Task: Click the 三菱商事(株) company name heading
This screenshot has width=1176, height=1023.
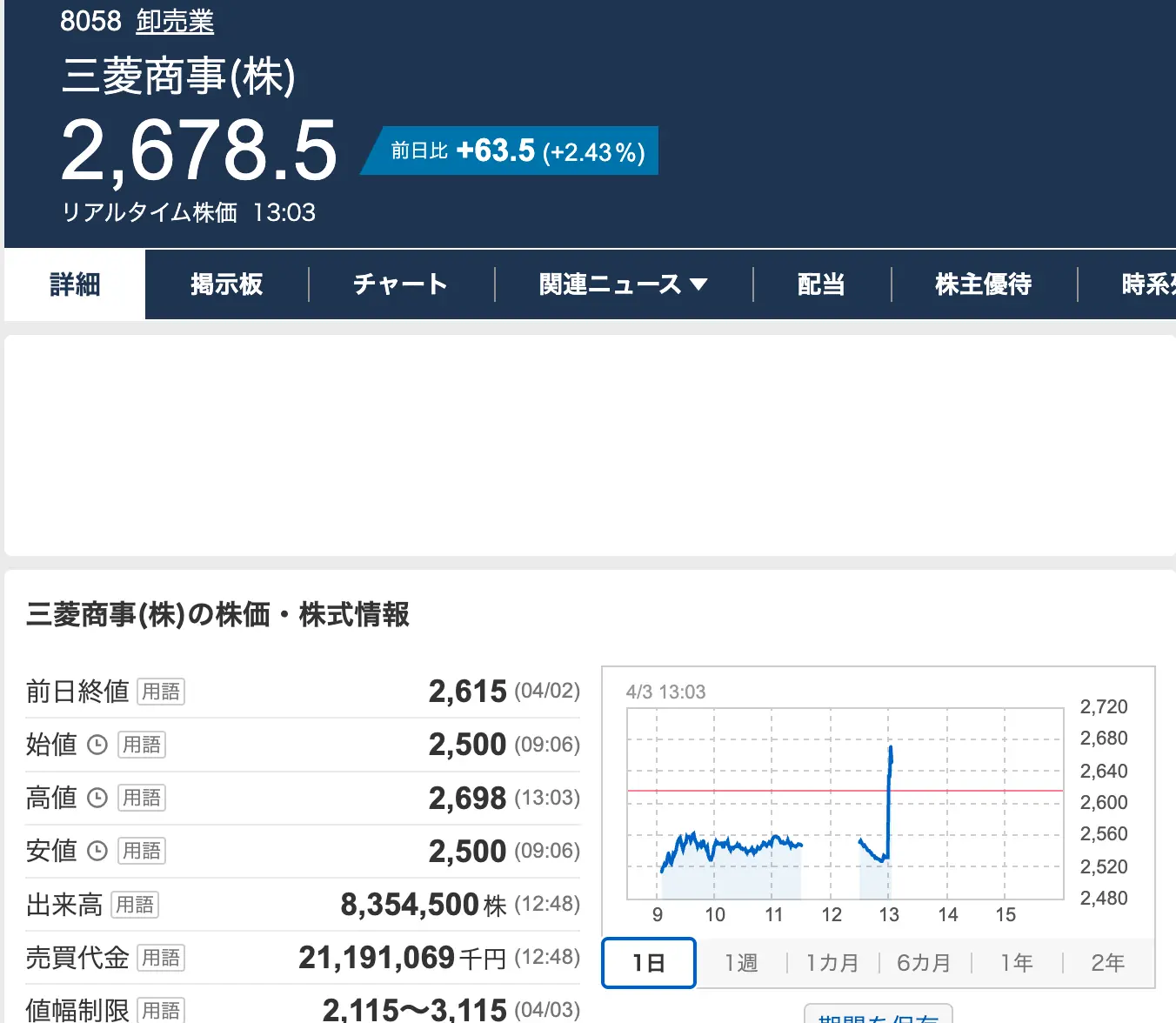Action: [x=178, y=76]
